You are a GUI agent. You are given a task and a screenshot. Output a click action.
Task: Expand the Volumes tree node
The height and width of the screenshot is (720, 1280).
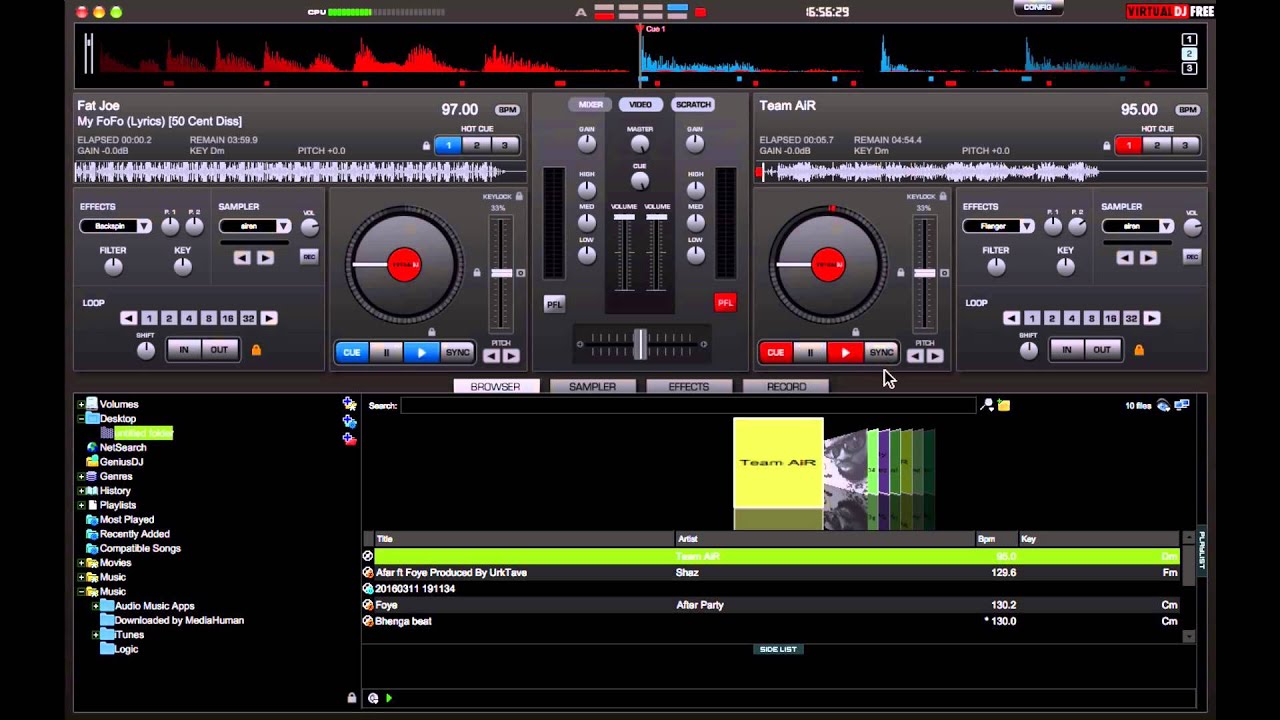click(x=81, y=405)
